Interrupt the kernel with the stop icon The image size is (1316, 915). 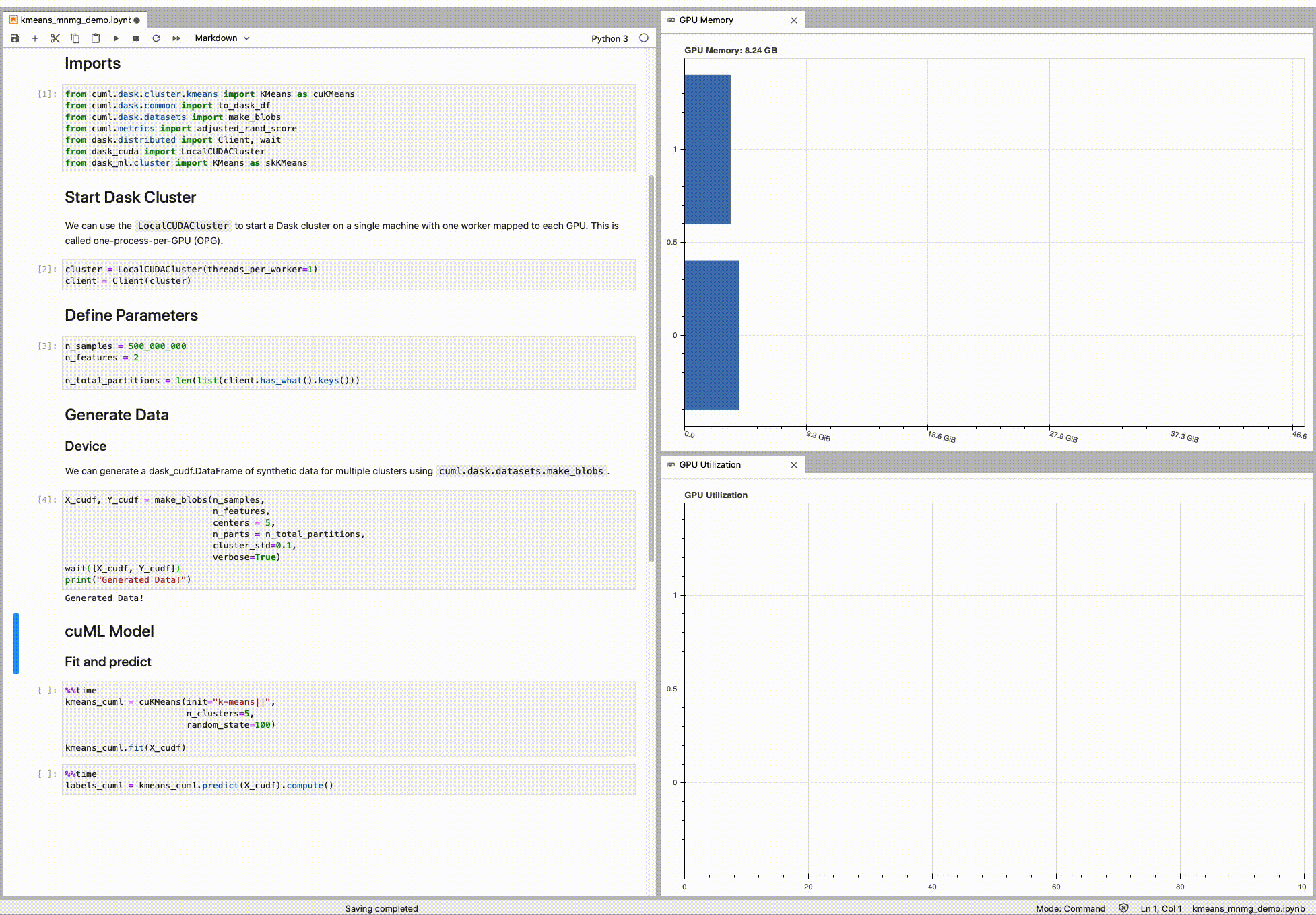click(x=135, y=38)
